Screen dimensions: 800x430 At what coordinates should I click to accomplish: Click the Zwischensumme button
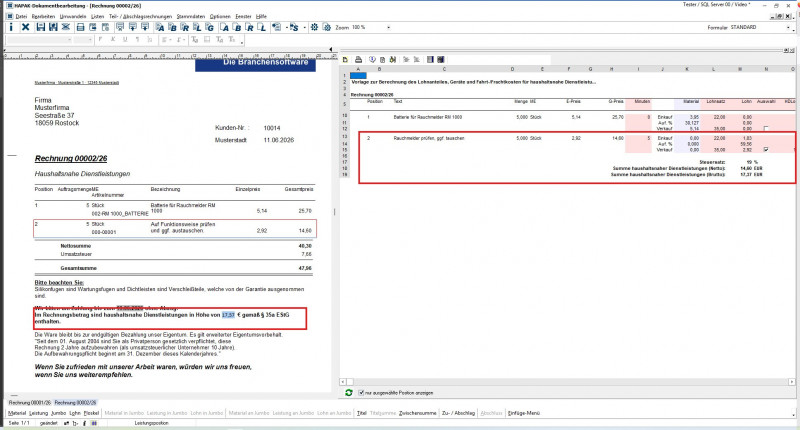click(x=417, y=413)
